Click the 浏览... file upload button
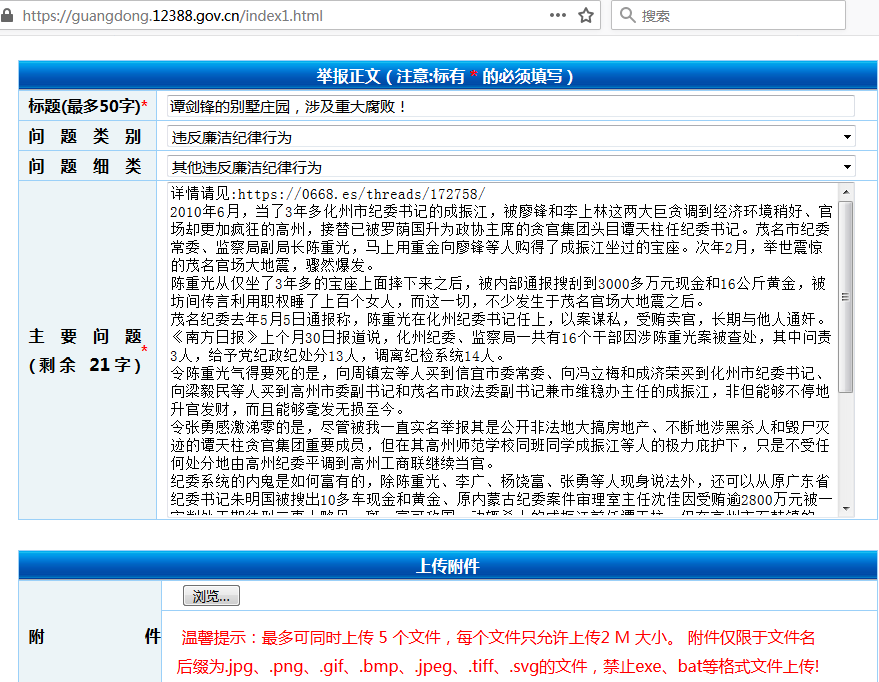 pos(213,595)
